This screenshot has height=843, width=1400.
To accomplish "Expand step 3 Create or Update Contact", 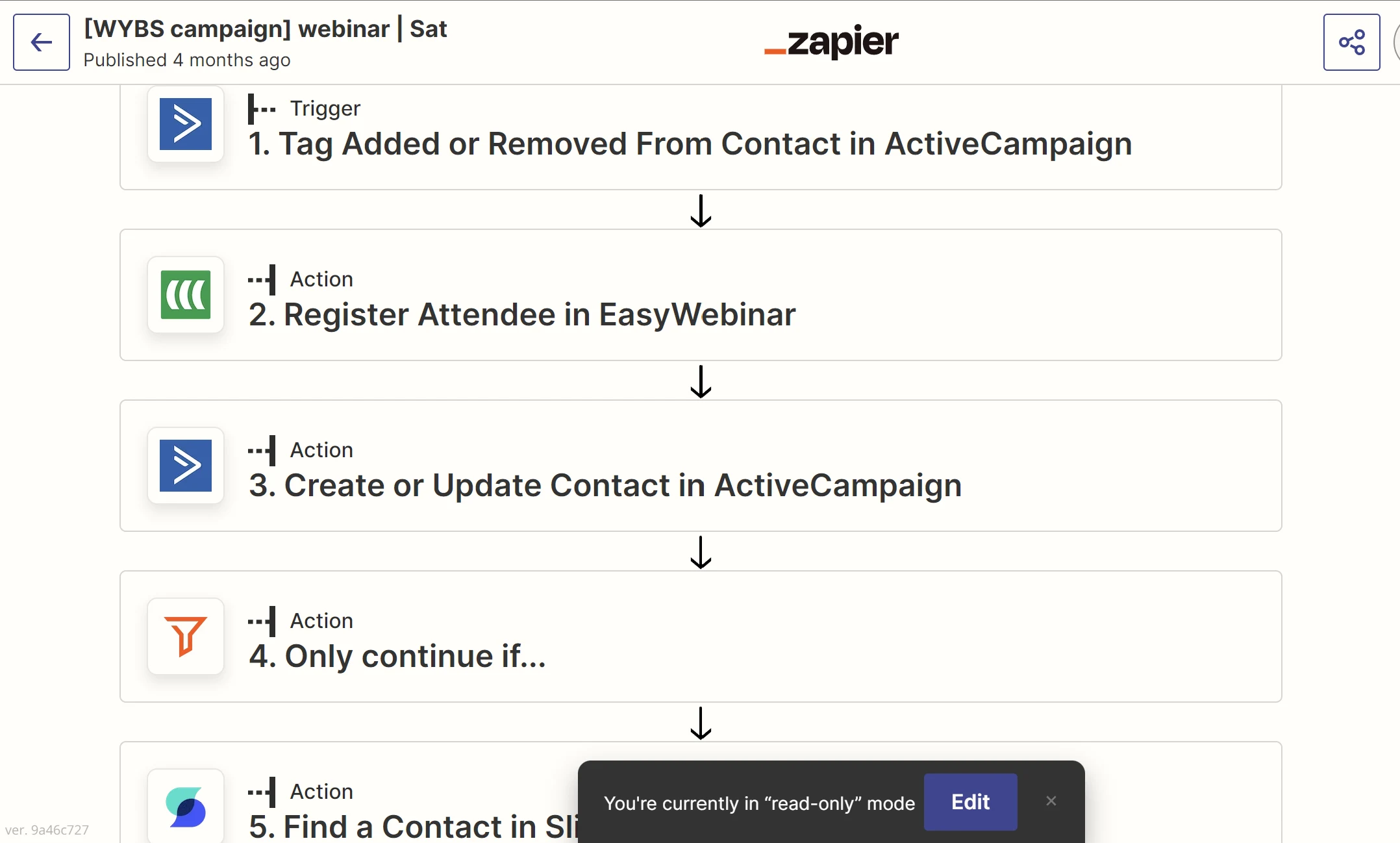I will [605, 485].
